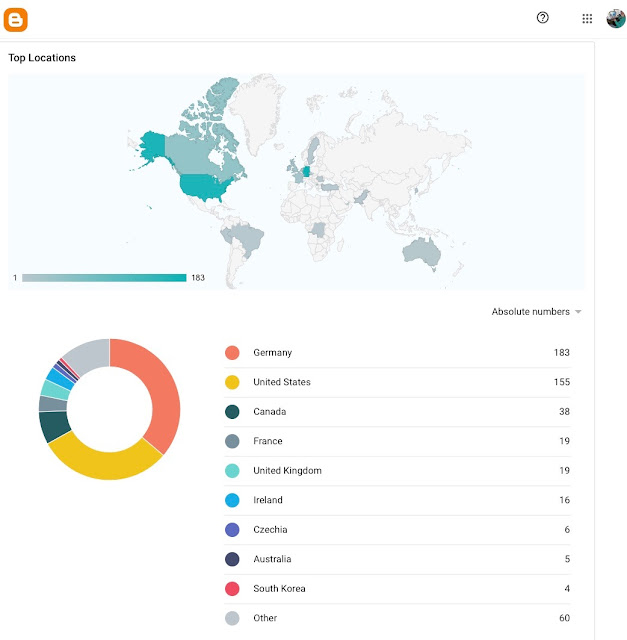Select the Czechia row label
This screenshot has width=627, height=640.
pos(270,530)
